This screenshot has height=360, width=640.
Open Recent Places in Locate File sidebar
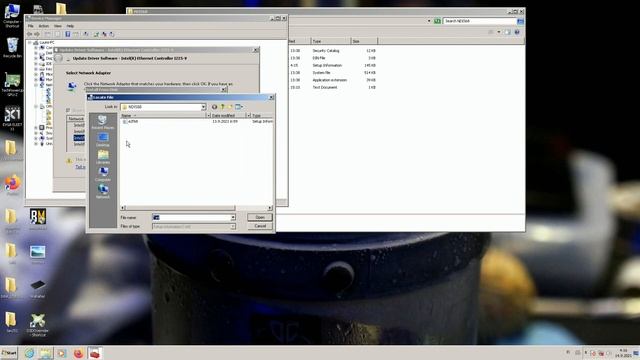[x=103, y=122]
